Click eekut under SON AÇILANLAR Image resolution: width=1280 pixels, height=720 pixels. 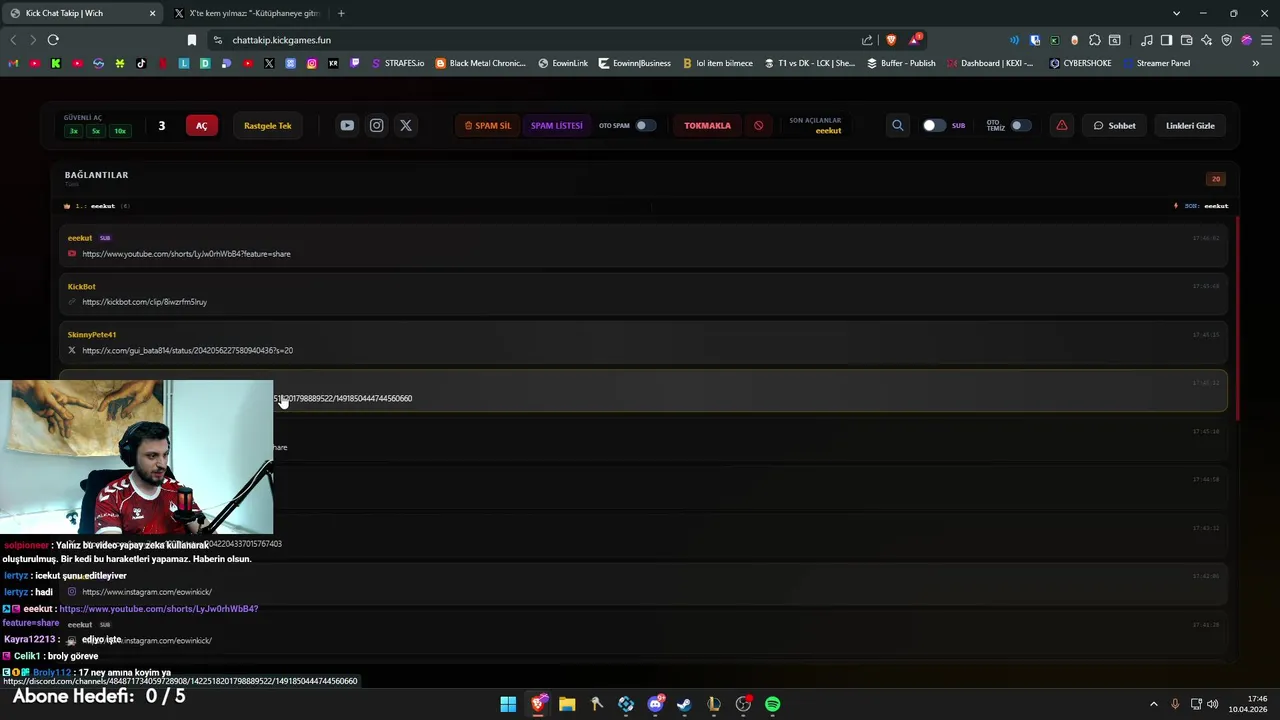click(828, 131)
